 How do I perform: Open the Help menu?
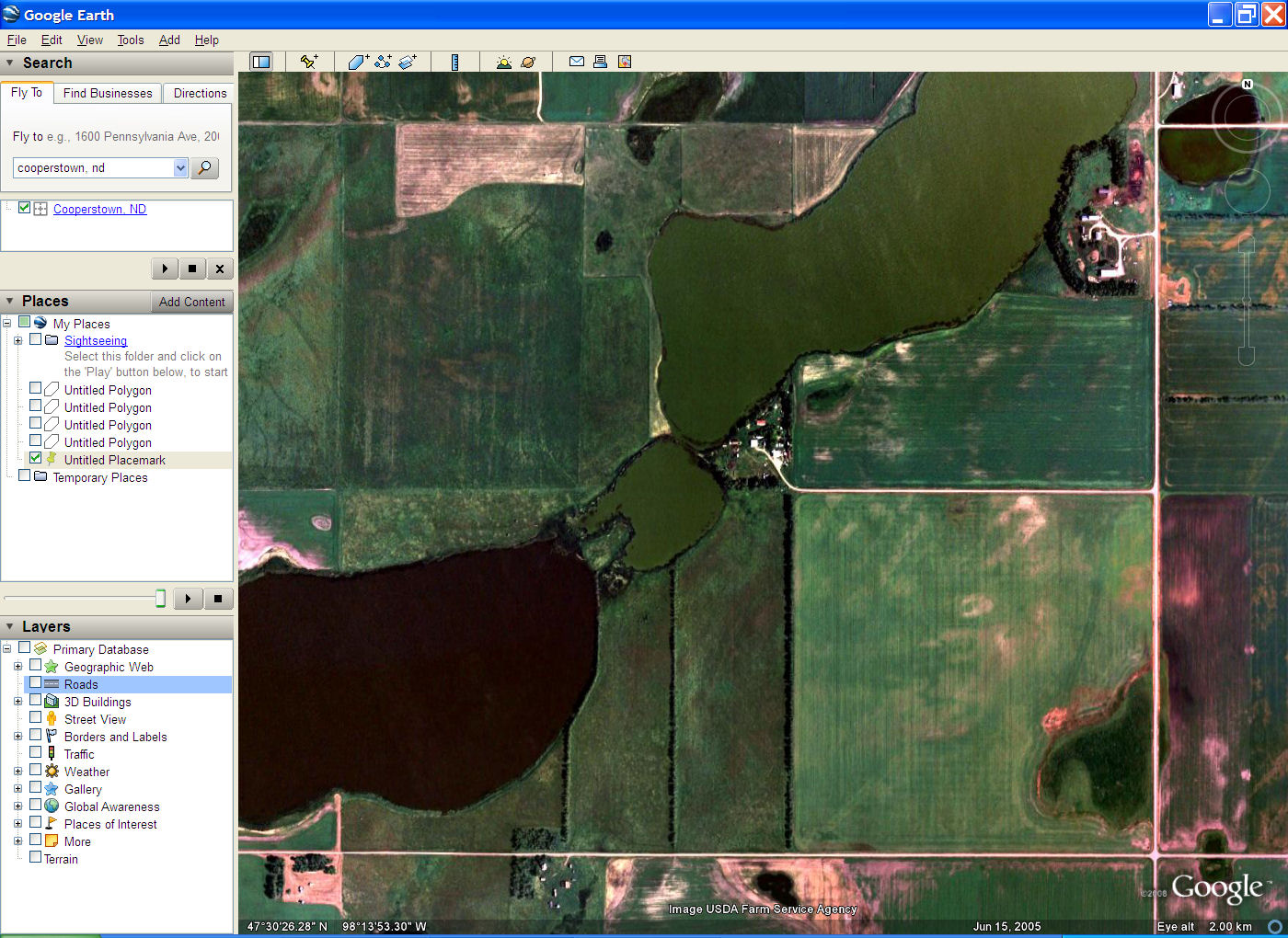click(207, 40)
